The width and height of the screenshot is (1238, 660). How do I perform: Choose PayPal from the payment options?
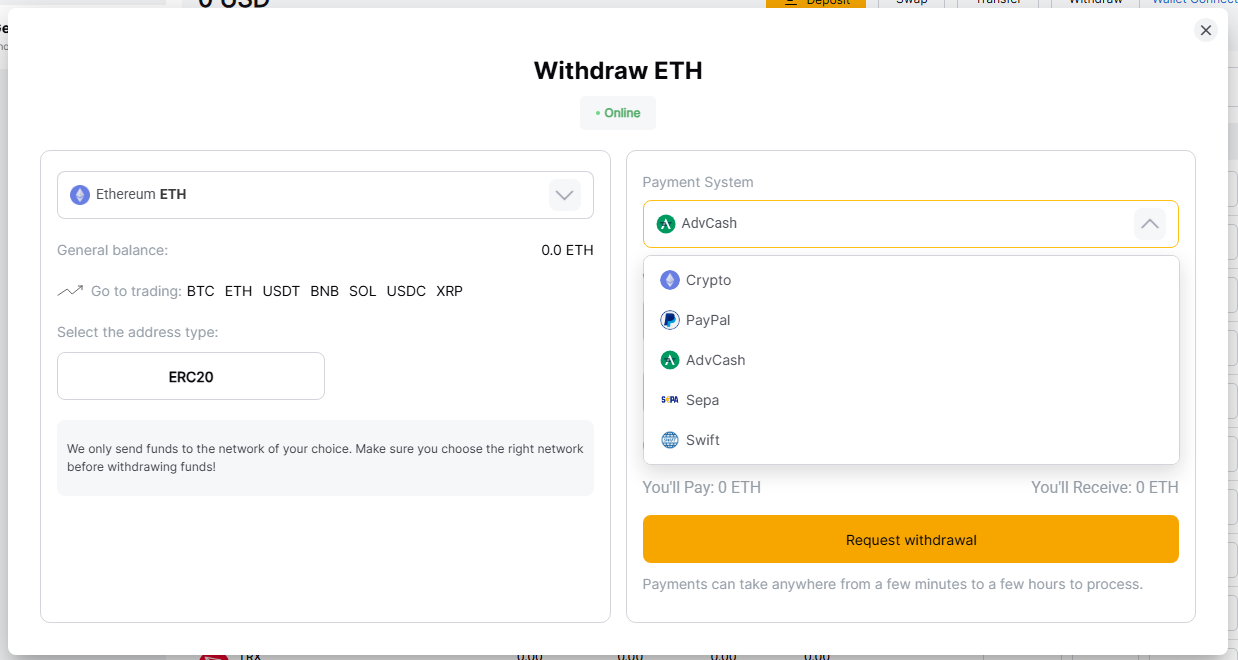(911, 320)
